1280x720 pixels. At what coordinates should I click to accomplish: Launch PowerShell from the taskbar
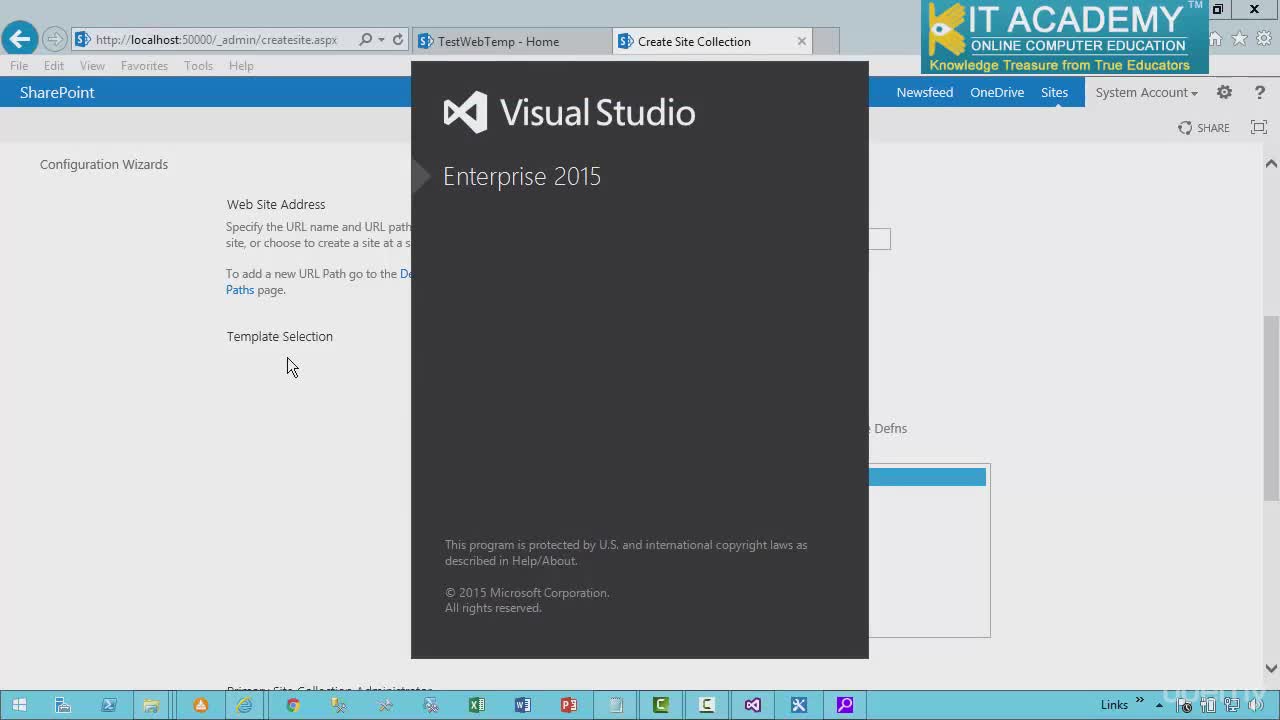[x=108, y=705]
